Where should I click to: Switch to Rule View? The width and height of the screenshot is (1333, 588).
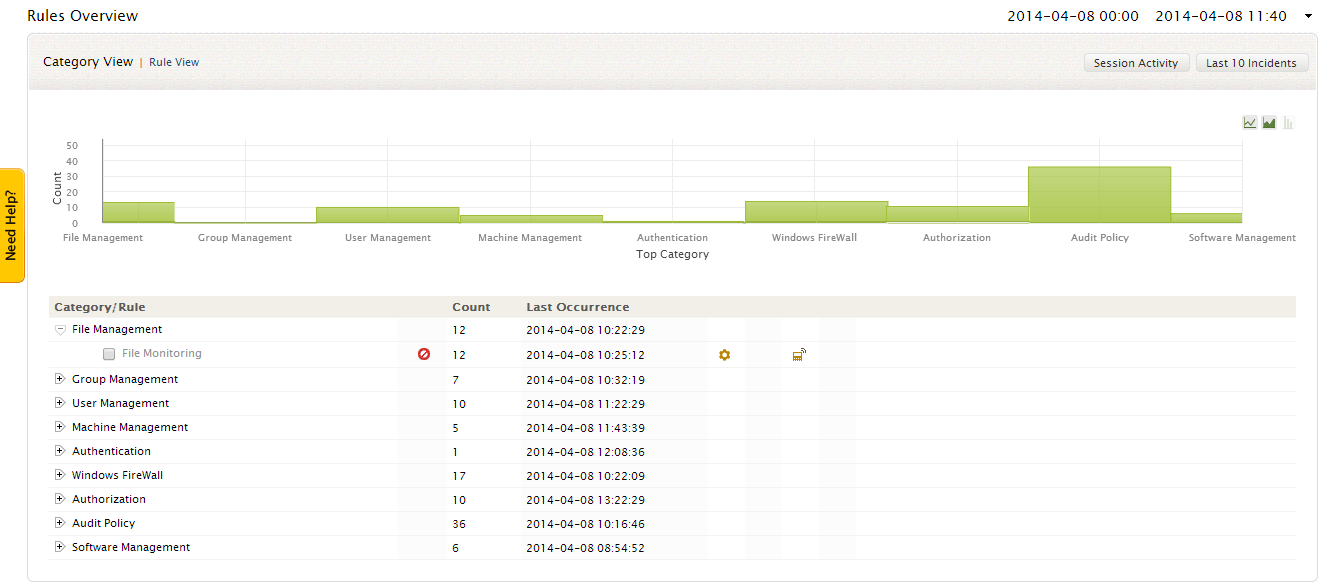174,62
